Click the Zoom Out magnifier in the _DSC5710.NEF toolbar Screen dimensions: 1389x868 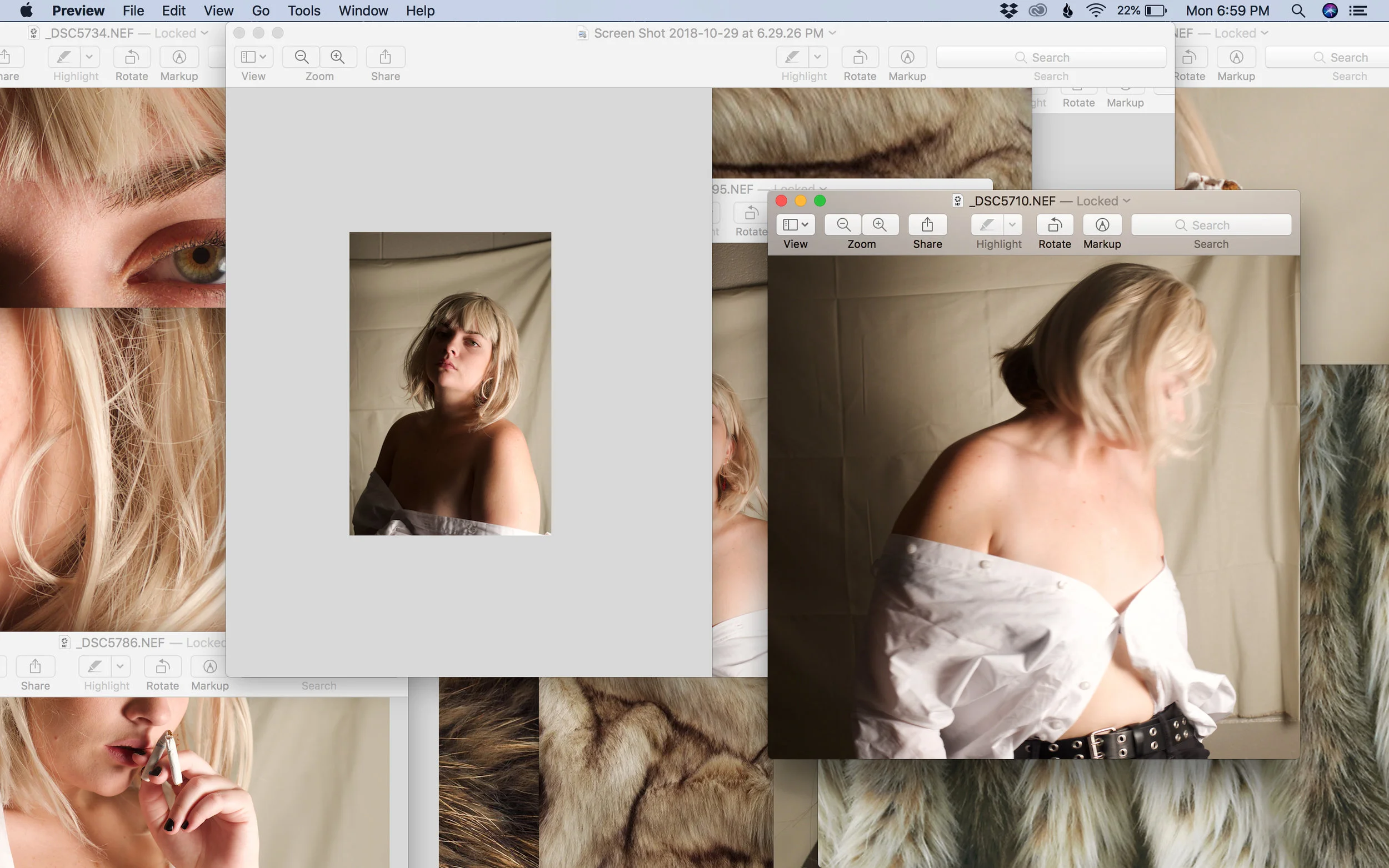tap(842, 225)
